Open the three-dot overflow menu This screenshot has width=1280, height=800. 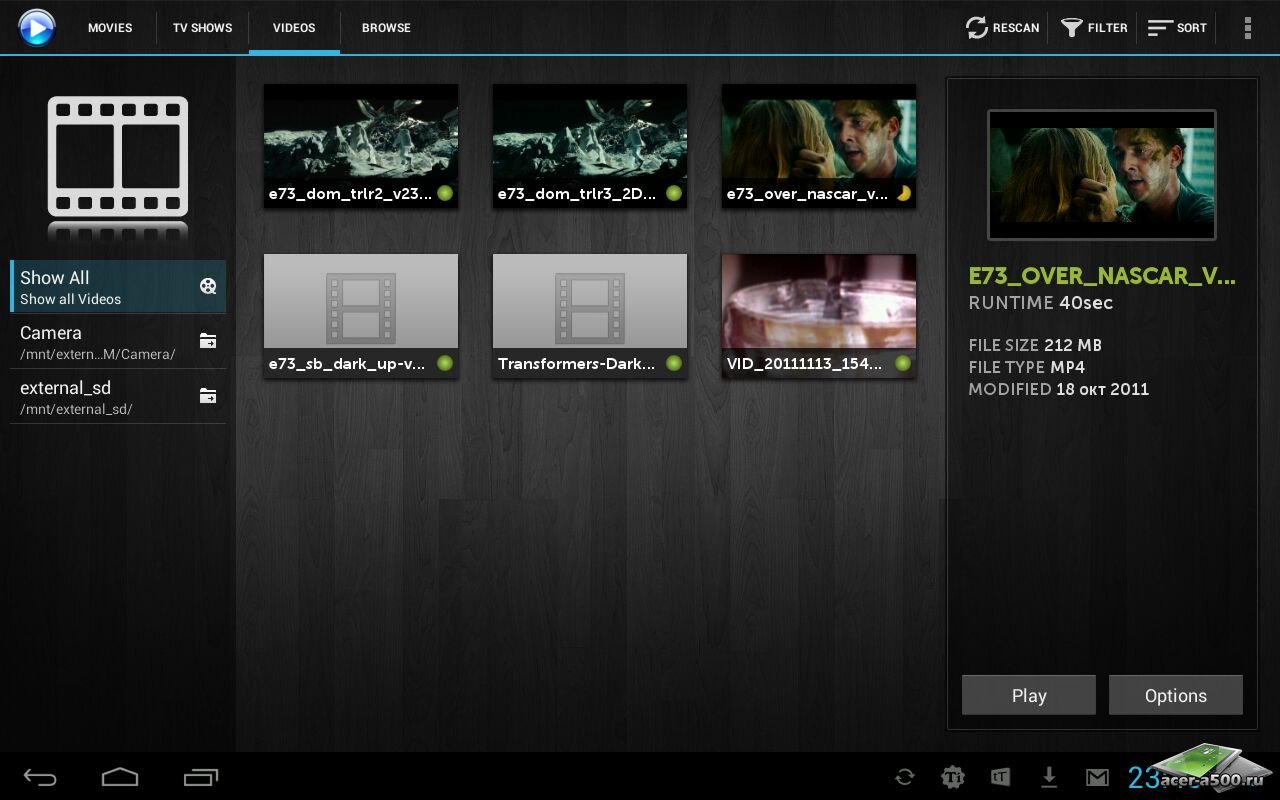coord(1247,28)
